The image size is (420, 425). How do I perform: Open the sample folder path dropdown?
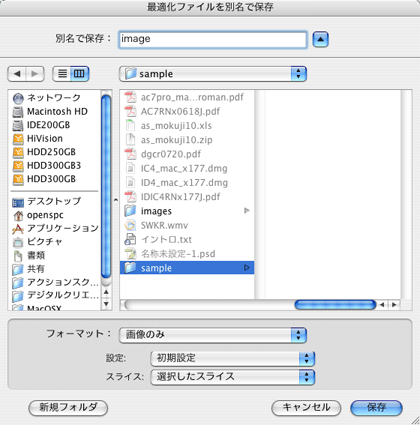(213, 74)
